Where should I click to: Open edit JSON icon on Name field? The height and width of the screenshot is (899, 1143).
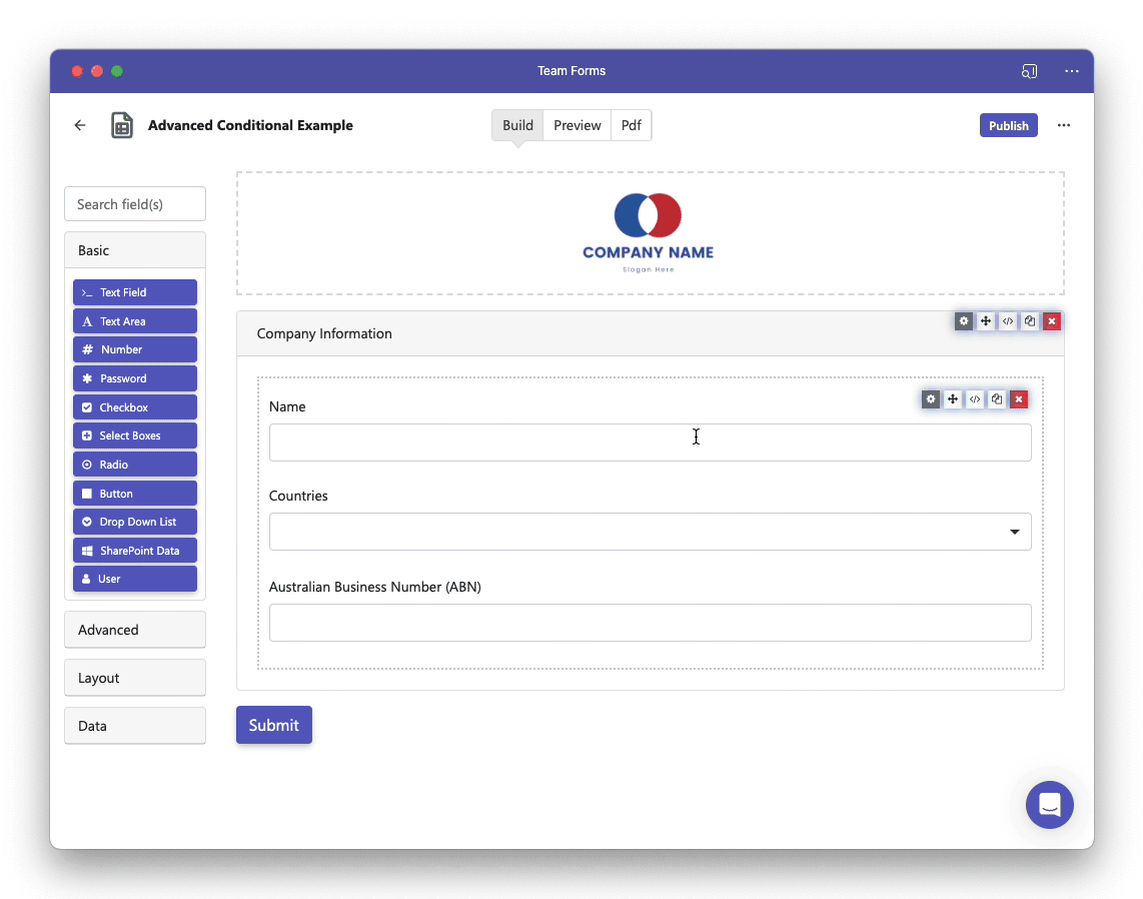975,399
